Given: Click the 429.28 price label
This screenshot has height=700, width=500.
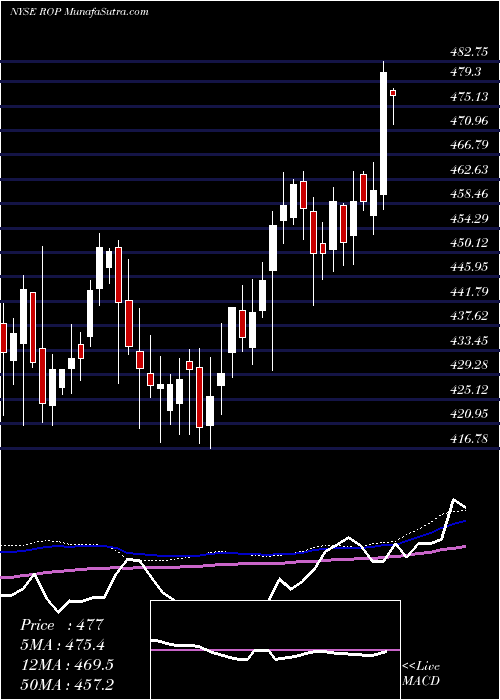Looking at the screenshot, I should [x=469, y=366].
